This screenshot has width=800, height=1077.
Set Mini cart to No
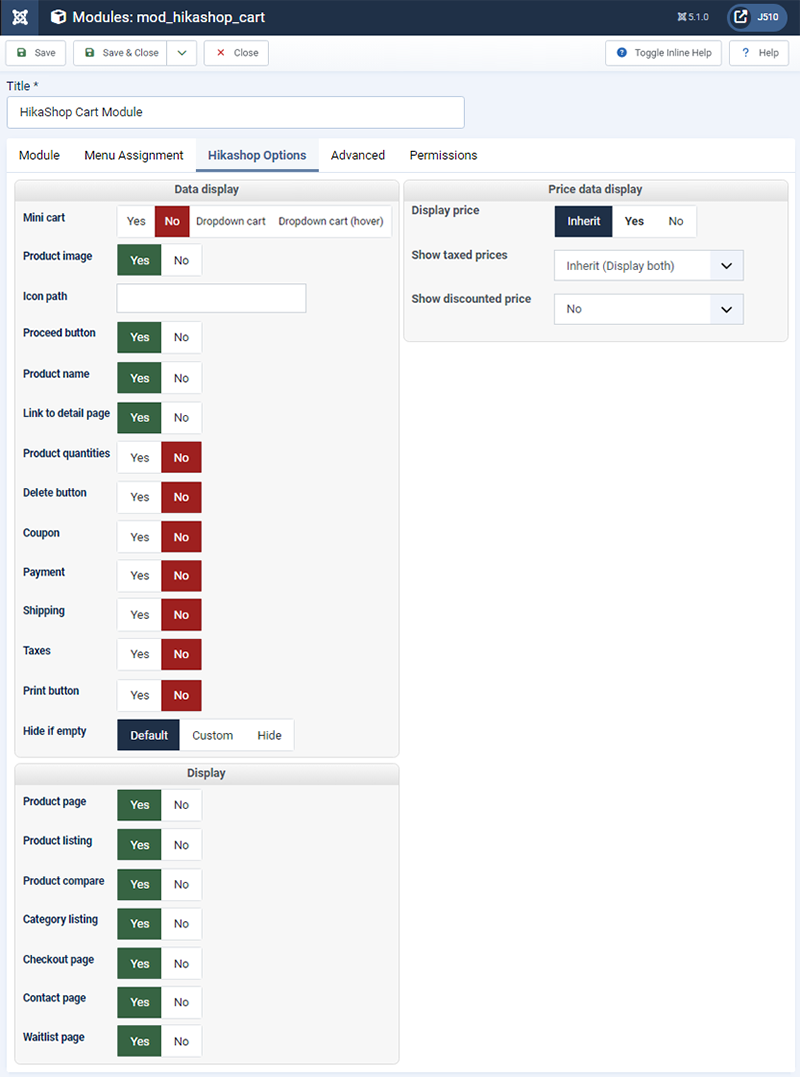click(x=172, y=221)
